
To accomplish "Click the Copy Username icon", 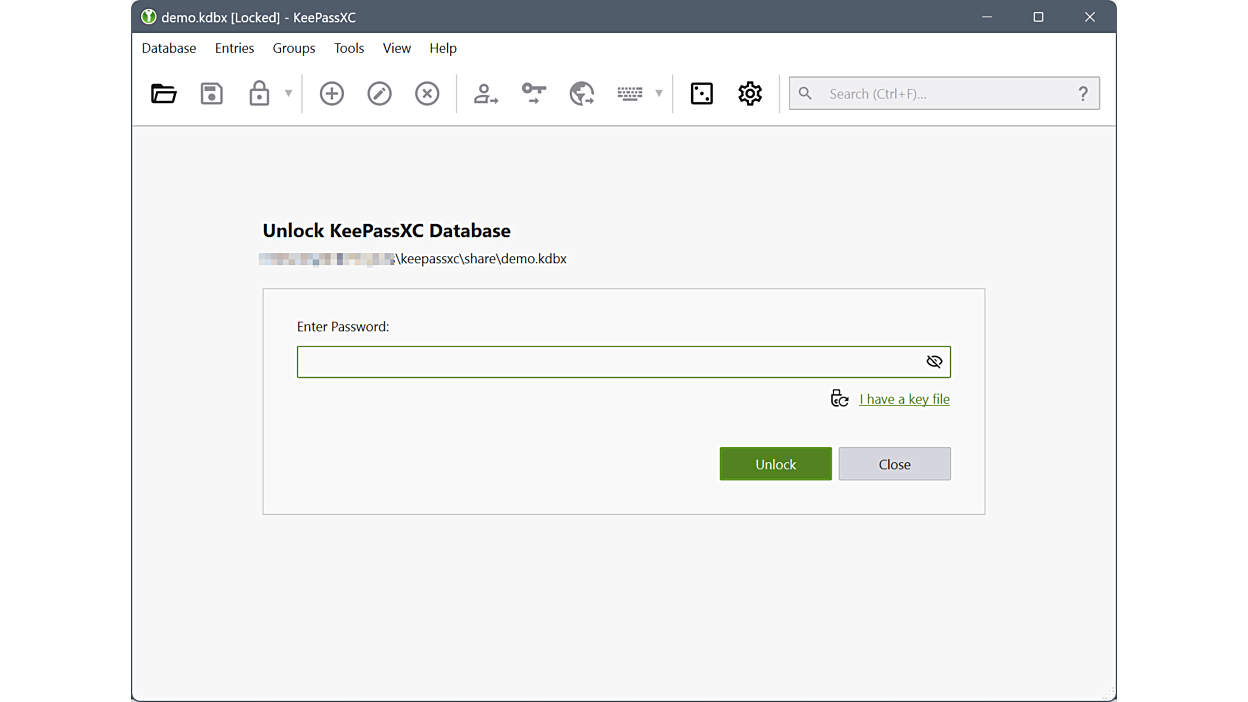I will click(486, 94).
